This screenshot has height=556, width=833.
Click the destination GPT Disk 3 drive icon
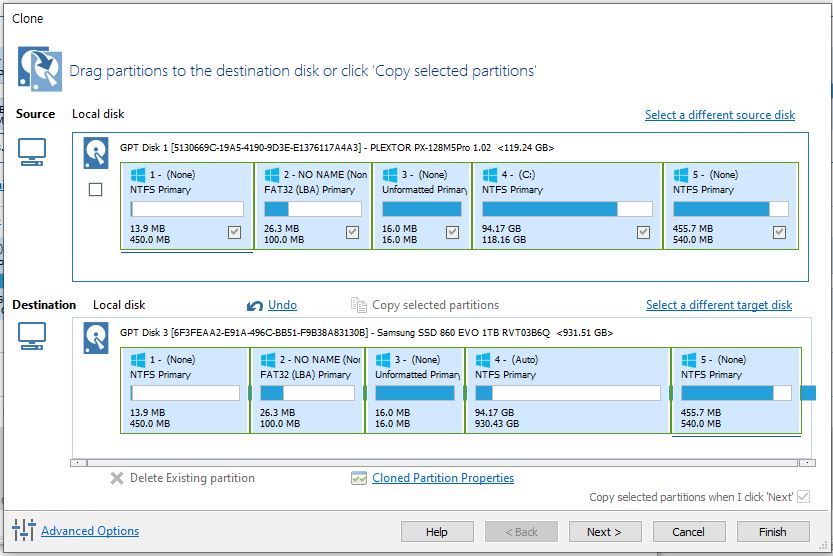96,338
